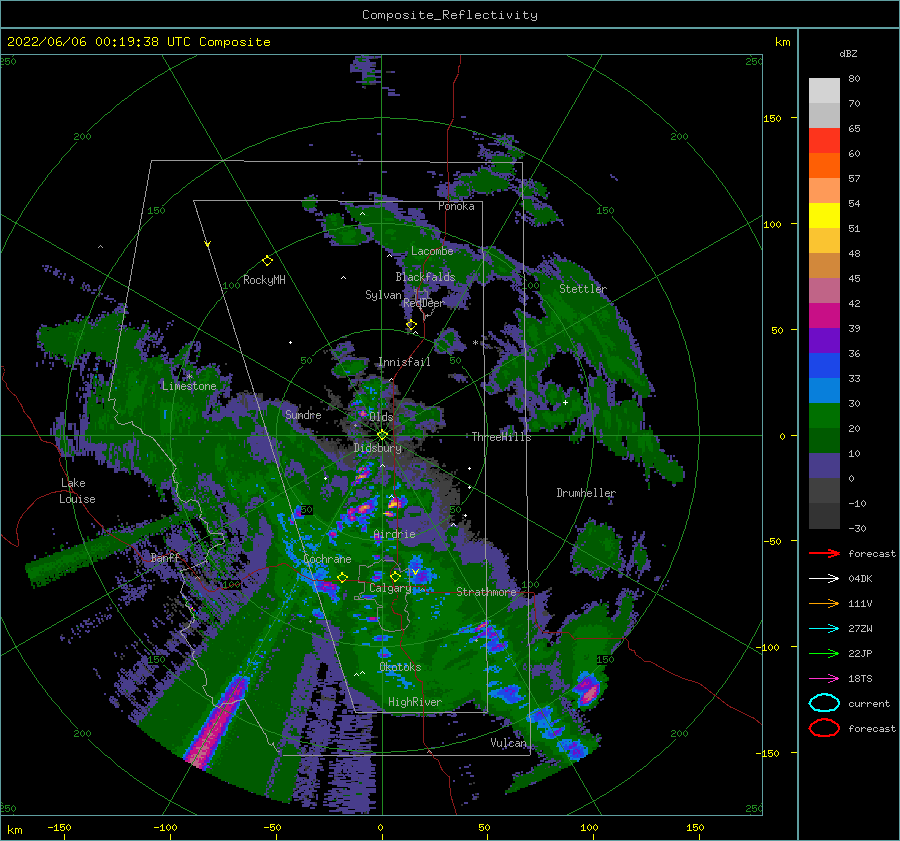Click the Vulcan city label
The height and width of the screenshot is (841, 900).
(x=509, y=743)
